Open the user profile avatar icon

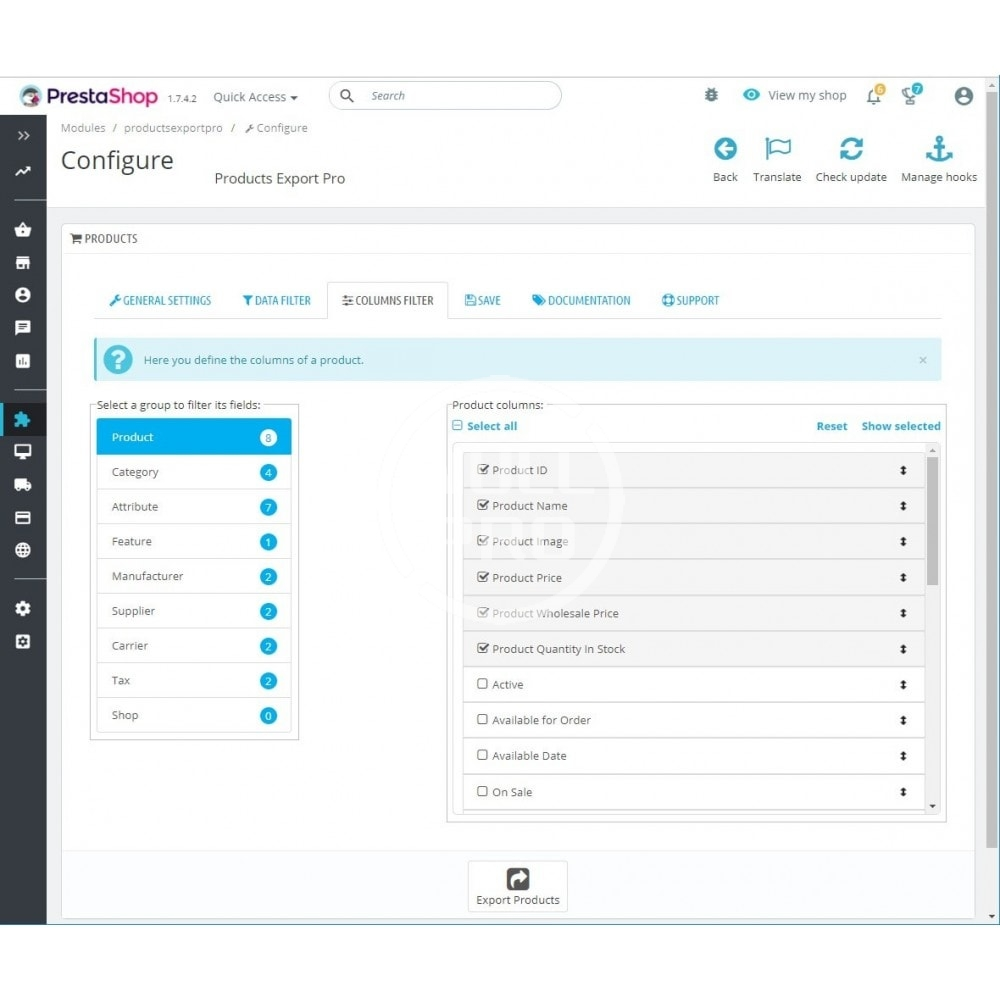pos(963,96)
